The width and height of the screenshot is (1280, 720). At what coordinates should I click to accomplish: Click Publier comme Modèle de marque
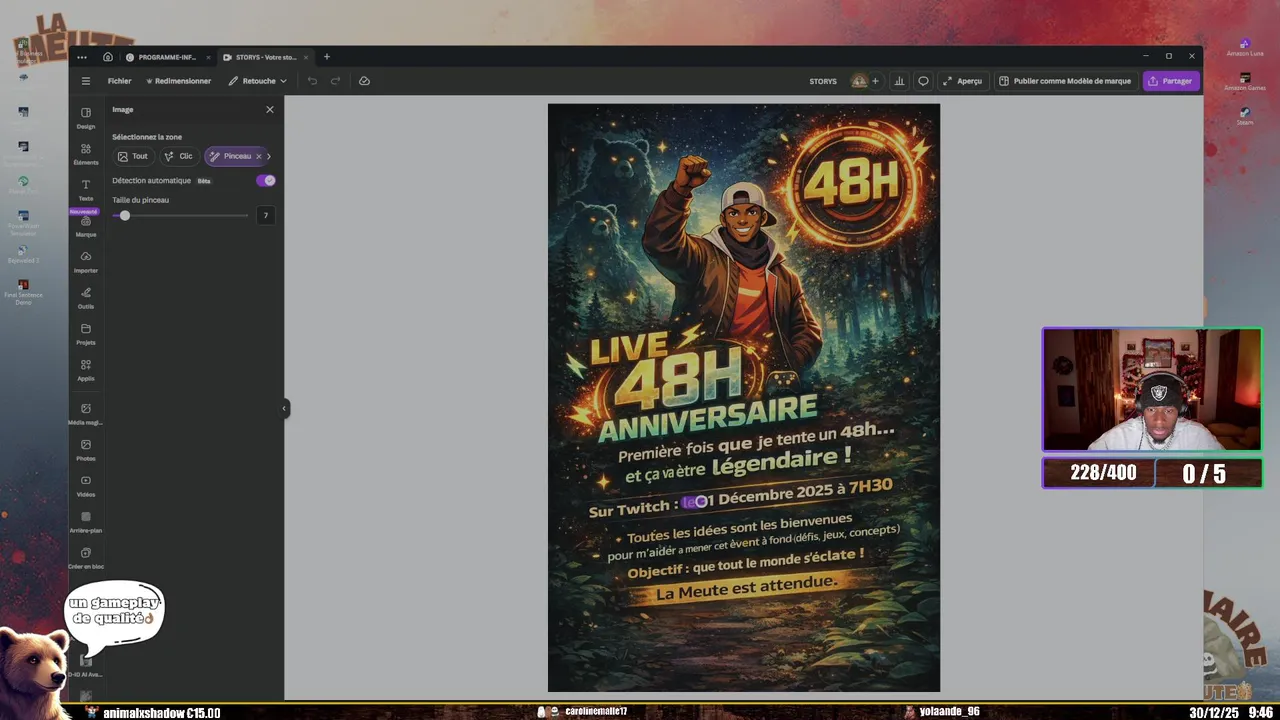pos(1066,81)
